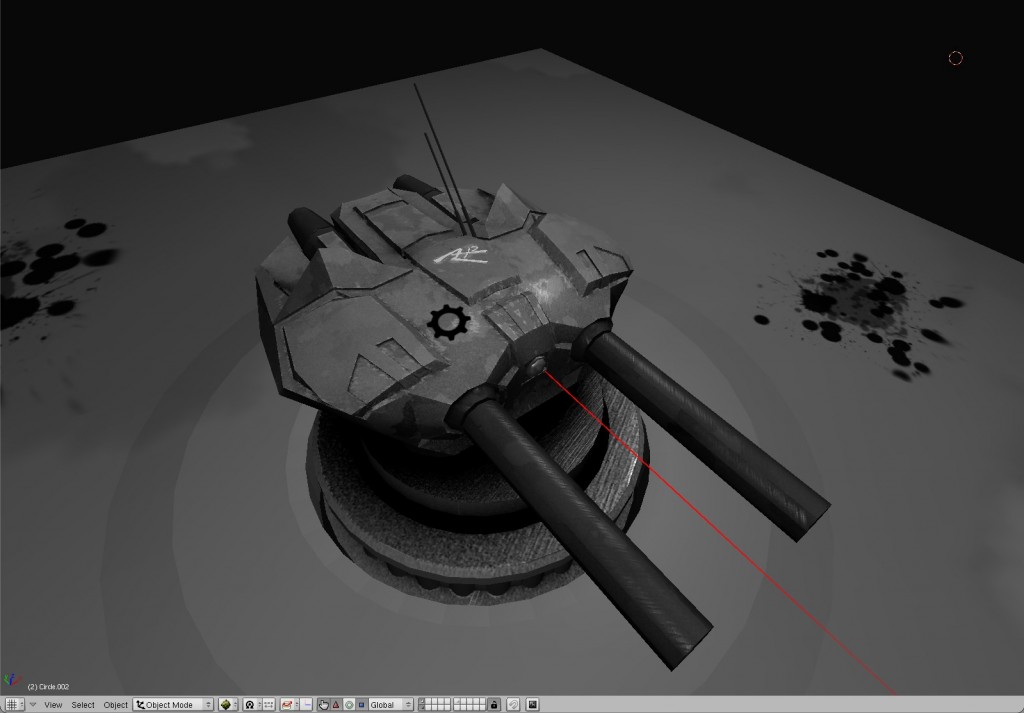Open the View menu
The height and width of the screenshot is (713, 1024).
tap(52, 703)
